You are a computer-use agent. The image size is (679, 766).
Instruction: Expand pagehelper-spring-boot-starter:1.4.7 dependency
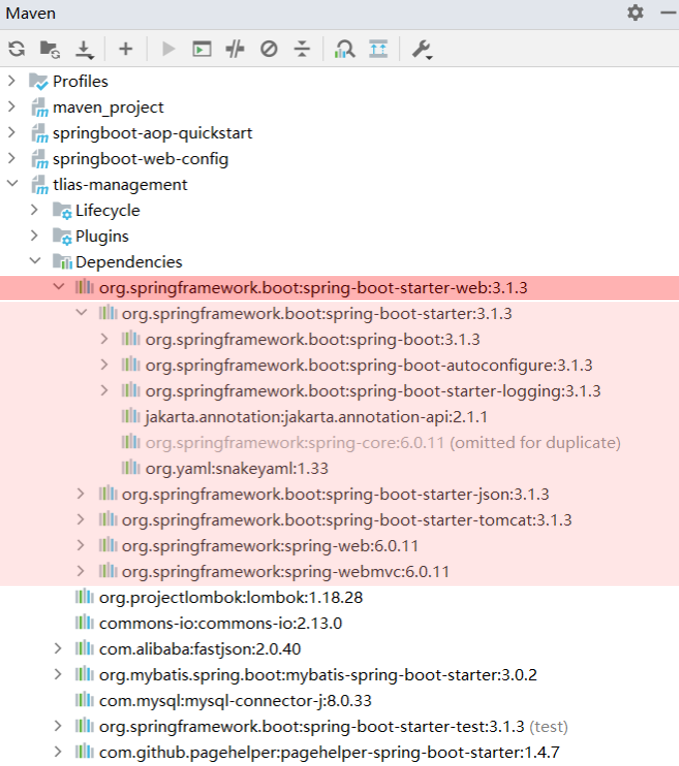point(58,752)
